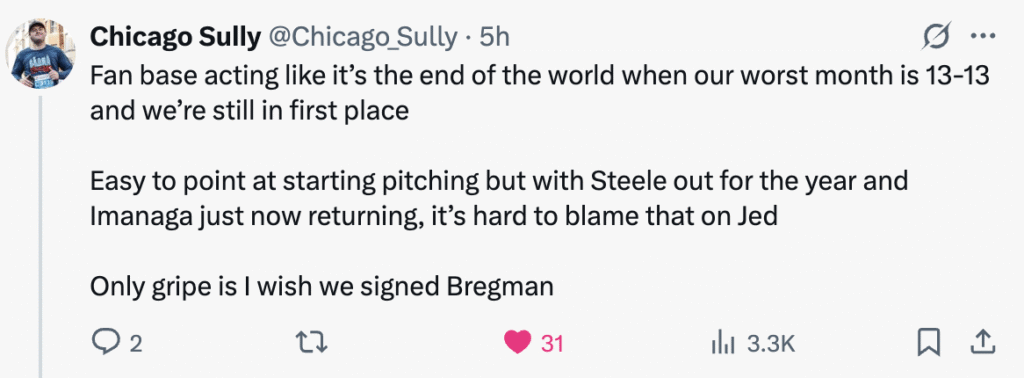Click the Grok explain-post icon

coord(936,37)
